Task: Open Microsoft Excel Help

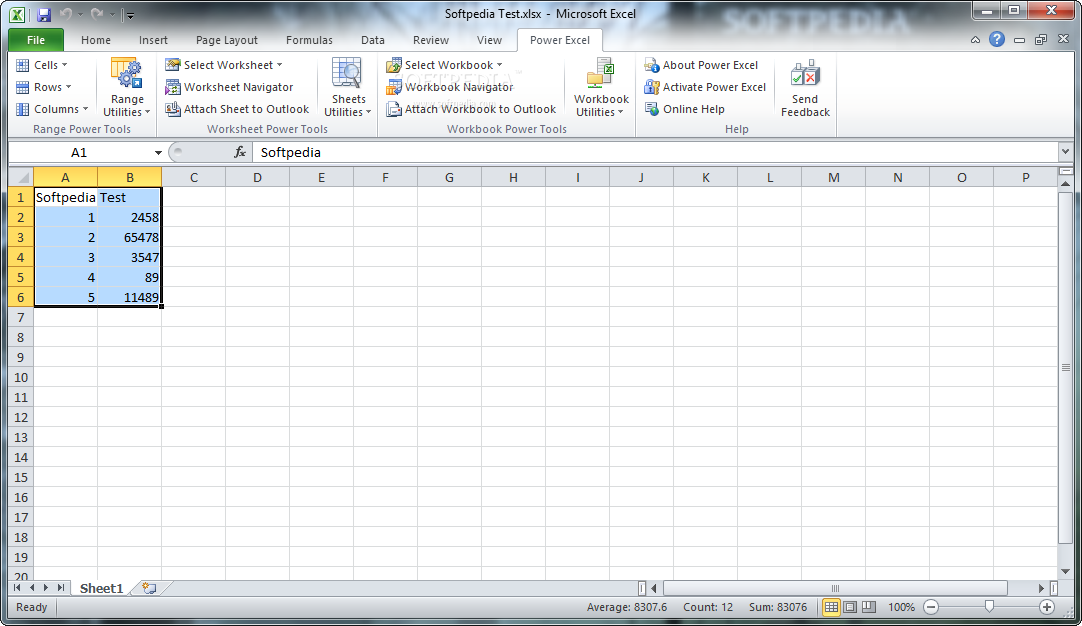Action: (996, 39)
